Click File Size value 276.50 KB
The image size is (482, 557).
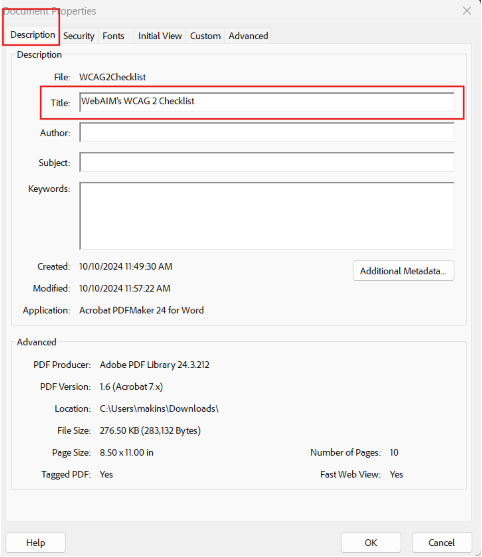(150, 431)
